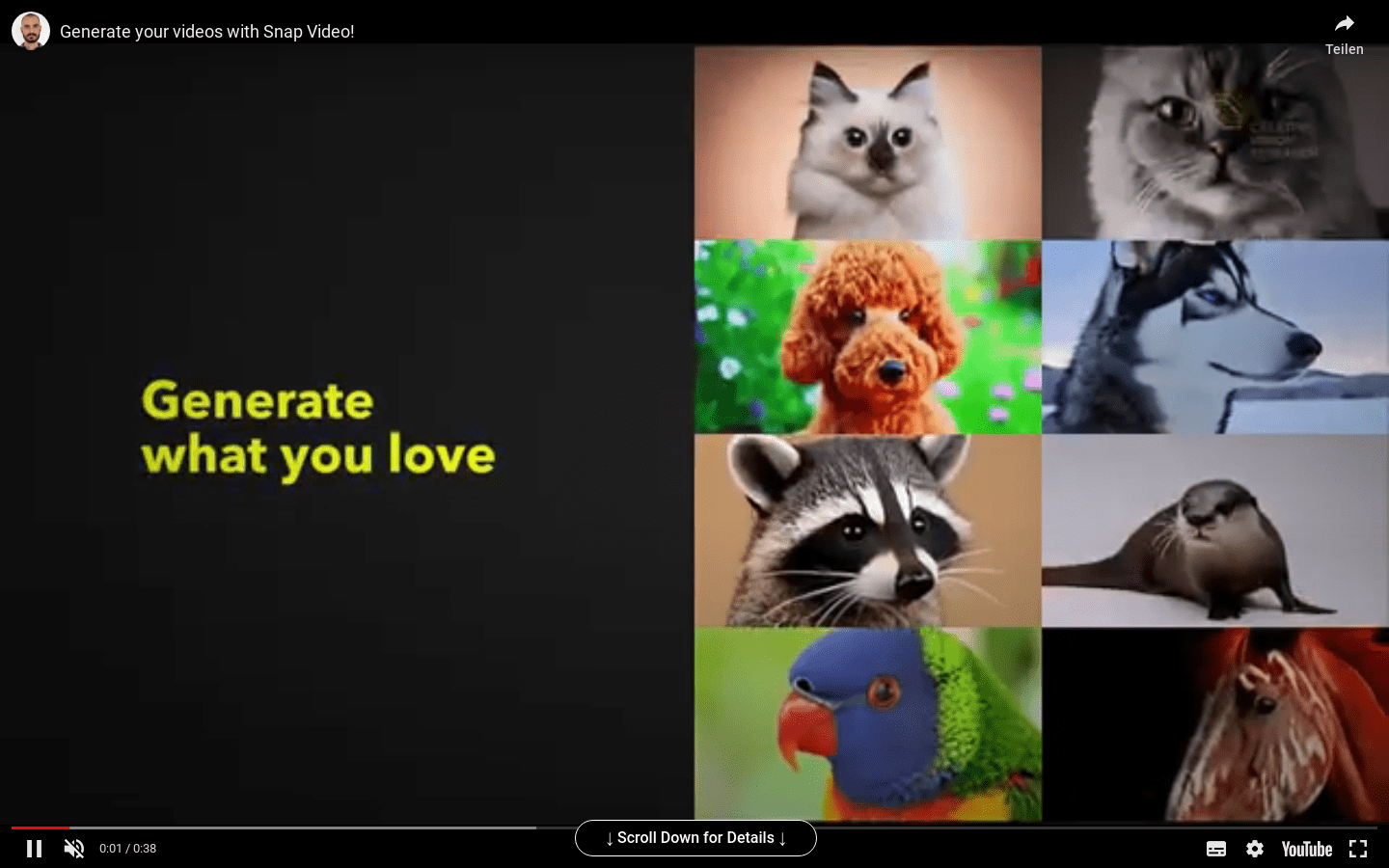The width and height of the screenshot is (1389, 868).
Task: Pause the video playback
Action: [34, 849]
